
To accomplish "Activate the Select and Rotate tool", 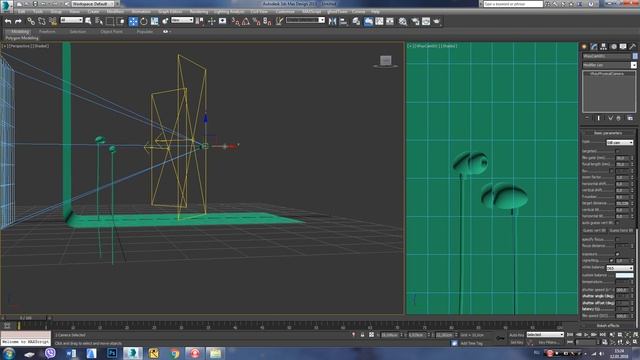I will 144,21.
